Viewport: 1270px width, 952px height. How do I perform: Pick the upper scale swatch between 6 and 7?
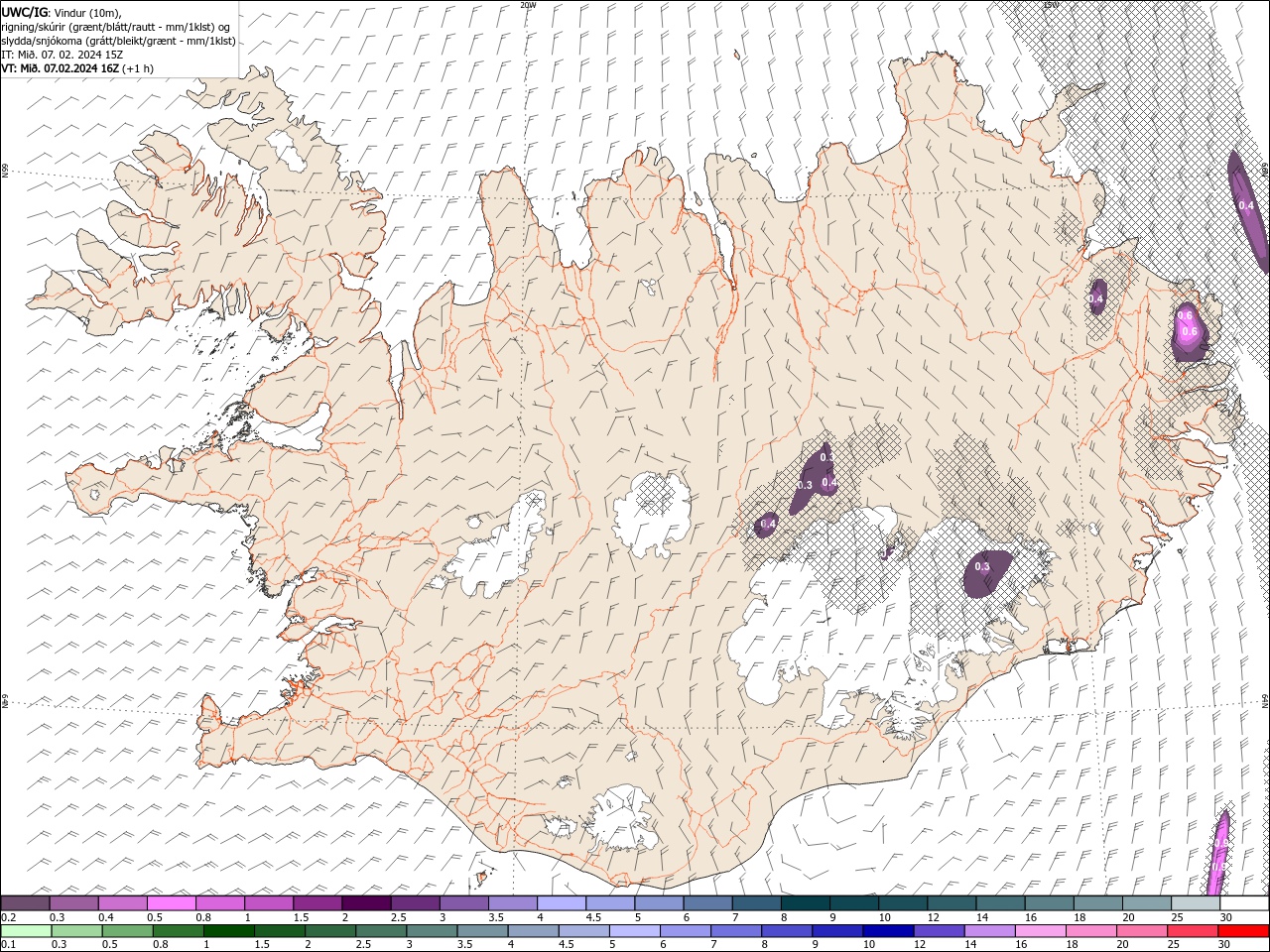[707, 903]
